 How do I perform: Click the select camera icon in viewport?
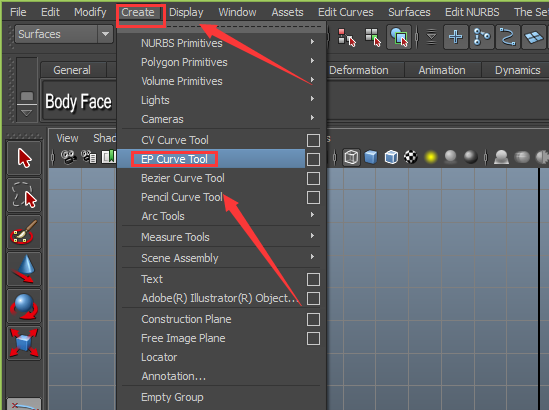(x=69, y=157)
